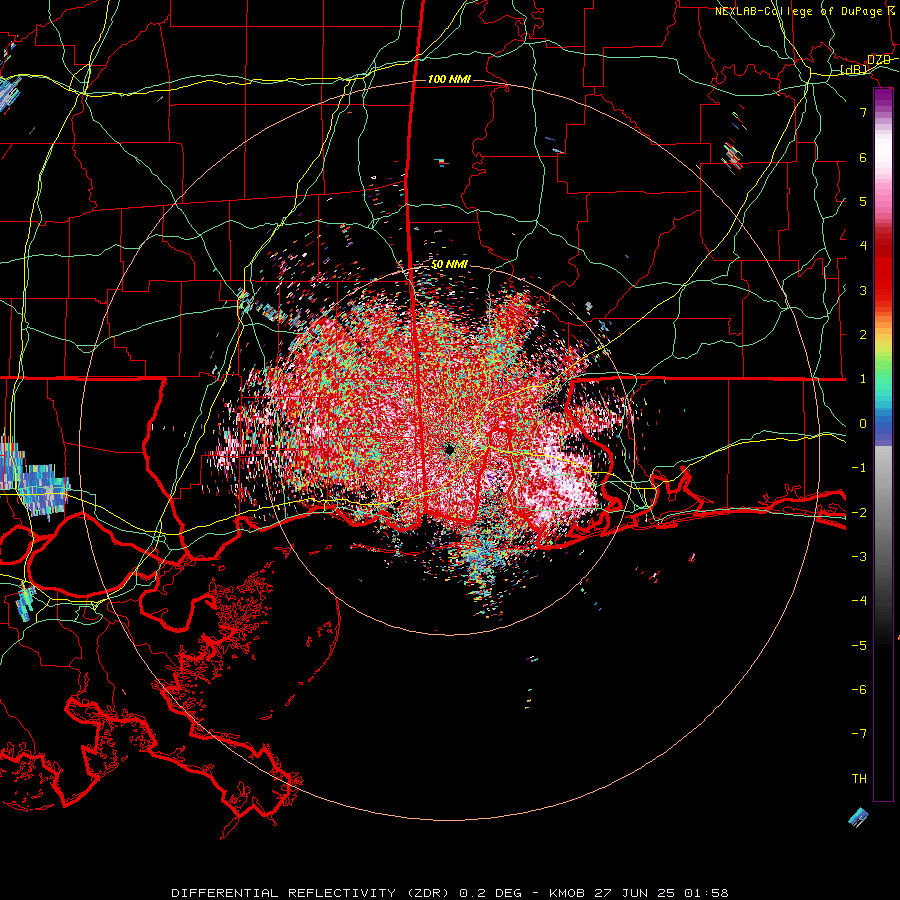Pick the white band of the color bar
The width and height of the screenshot is (900, 900).
coord(883,152)
